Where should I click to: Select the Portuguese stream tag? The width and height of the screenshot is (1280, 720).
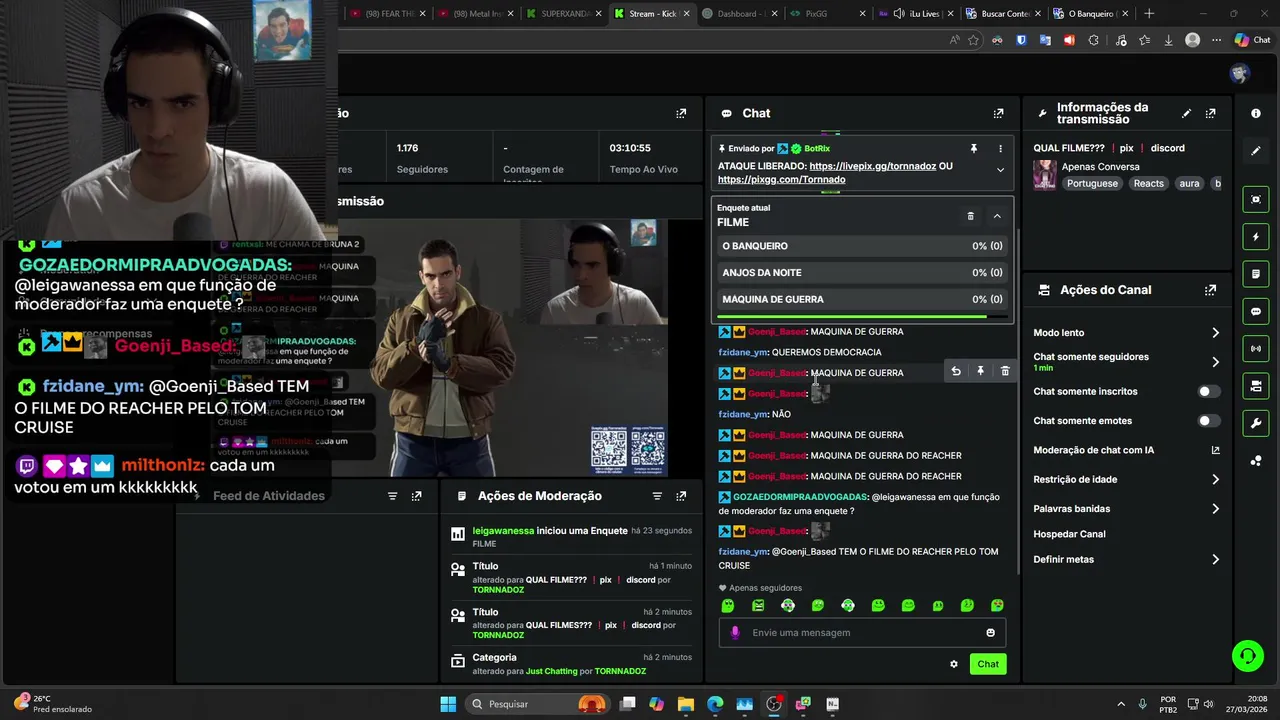1092,184
